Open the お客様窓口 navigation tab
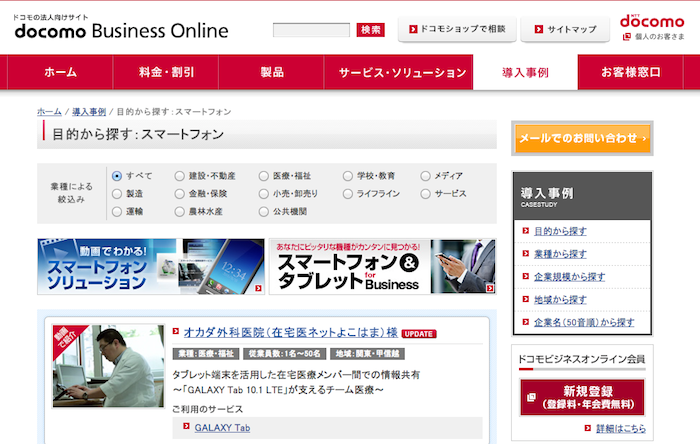 pos(630,72)
